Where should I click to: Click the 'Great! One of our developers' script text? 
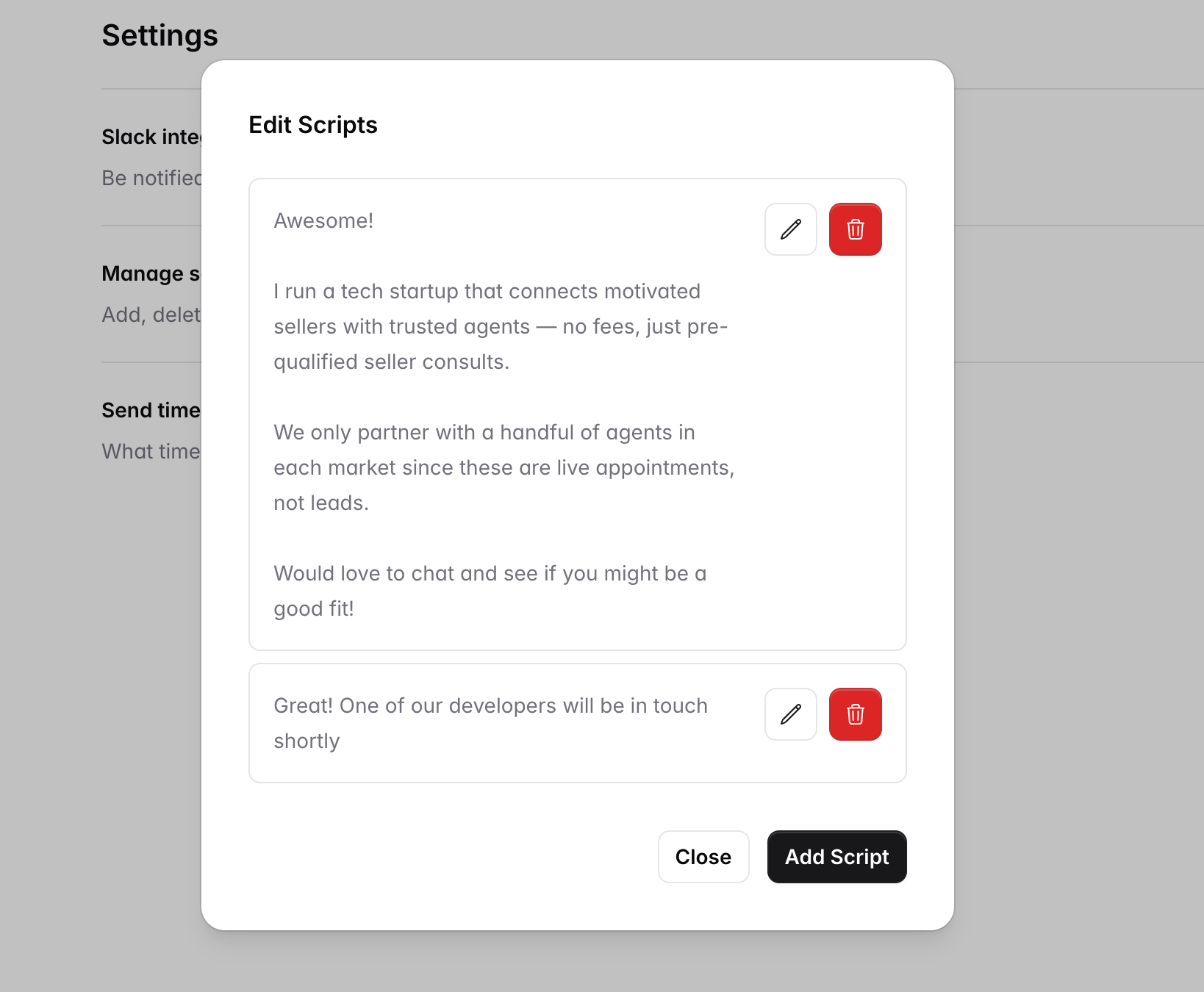(491, 723)
